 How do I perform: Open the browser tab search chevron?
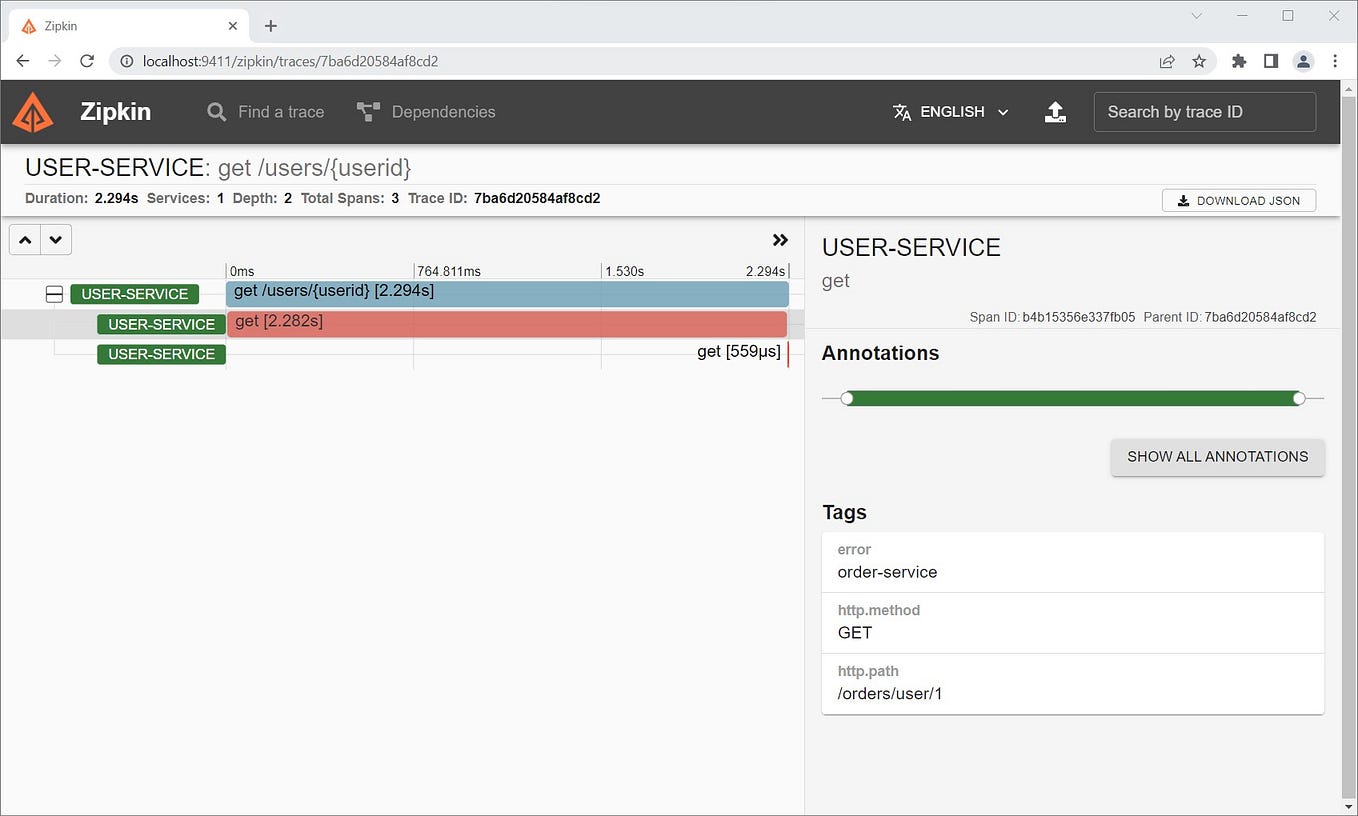tap(1196, 16)
